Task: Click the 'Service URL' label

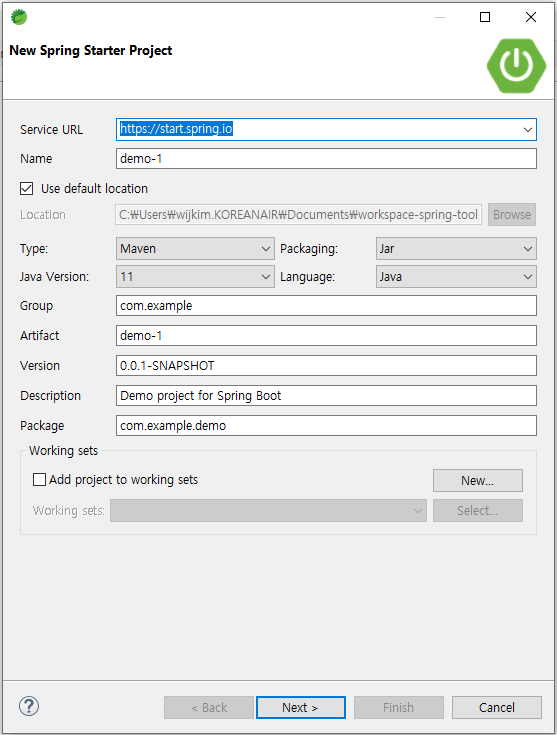Action: [x=52, y=130]
